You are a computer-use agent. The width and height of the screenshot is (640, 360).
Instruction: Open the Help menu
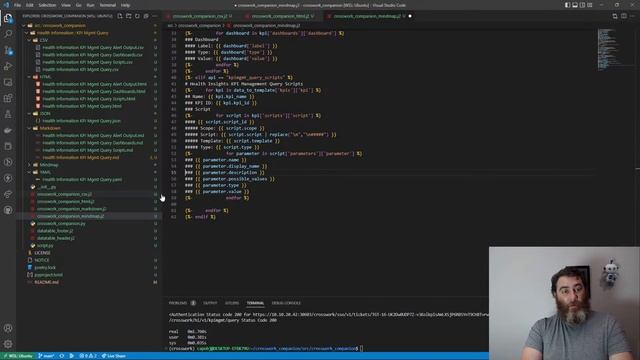pos(125,5)
